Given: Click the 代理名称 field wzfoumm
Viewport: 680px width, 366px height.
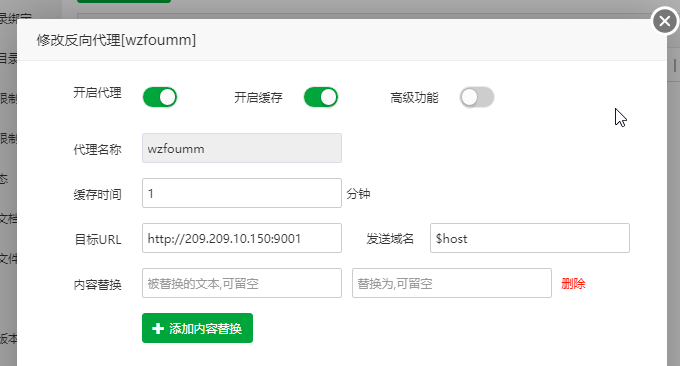Looking at the screenshot, I should 242,148.
